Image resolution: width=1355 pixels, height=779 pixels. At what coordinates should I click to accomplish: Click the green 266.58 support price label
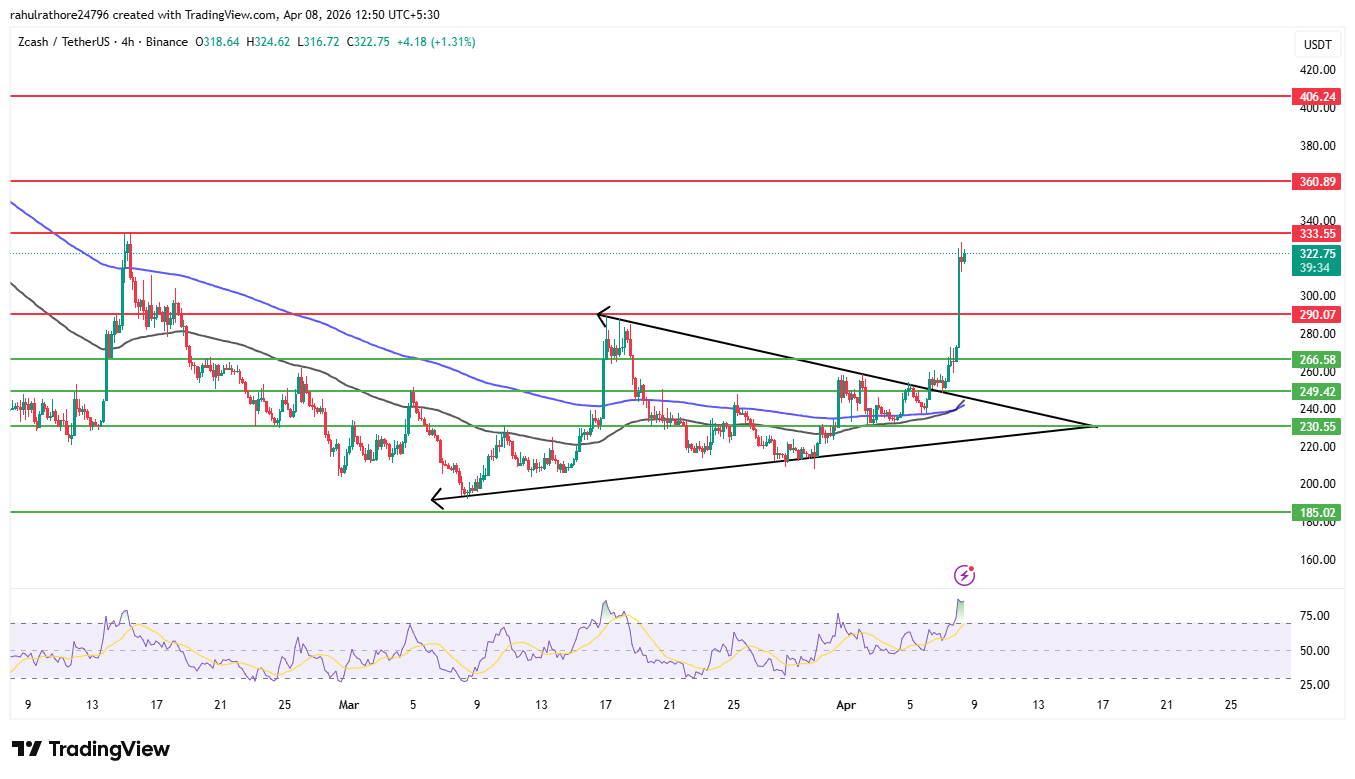1316,359
